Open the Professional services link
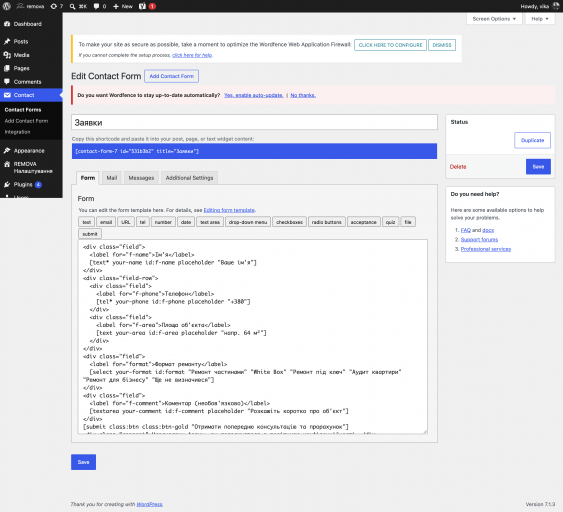Image resolution: width=563 pixels, height=512 pixels. pos(486,249)
